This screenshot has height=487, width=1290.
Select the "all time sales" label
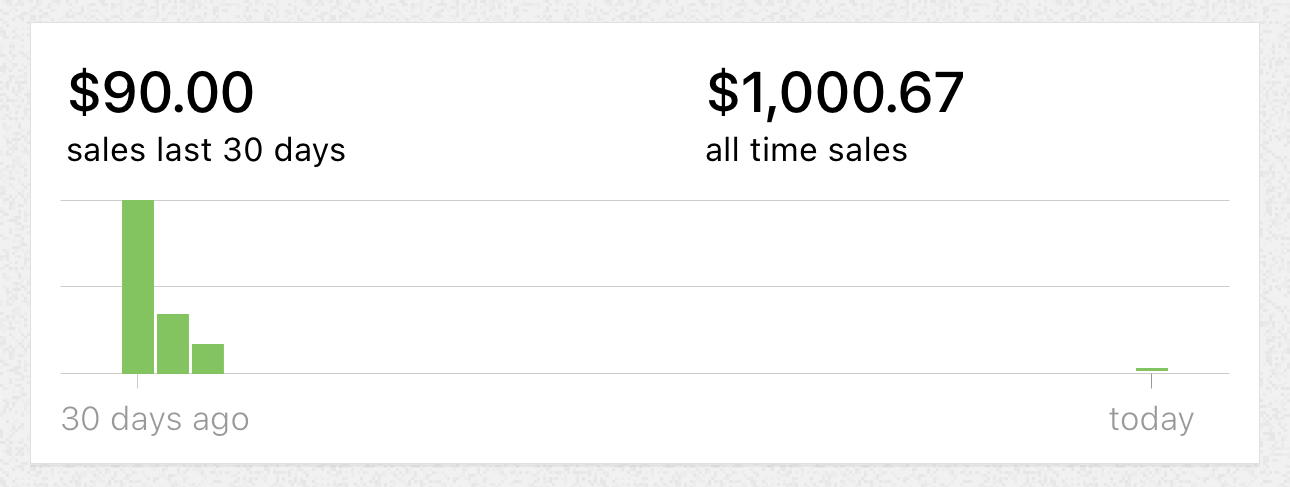pos(806,150)
